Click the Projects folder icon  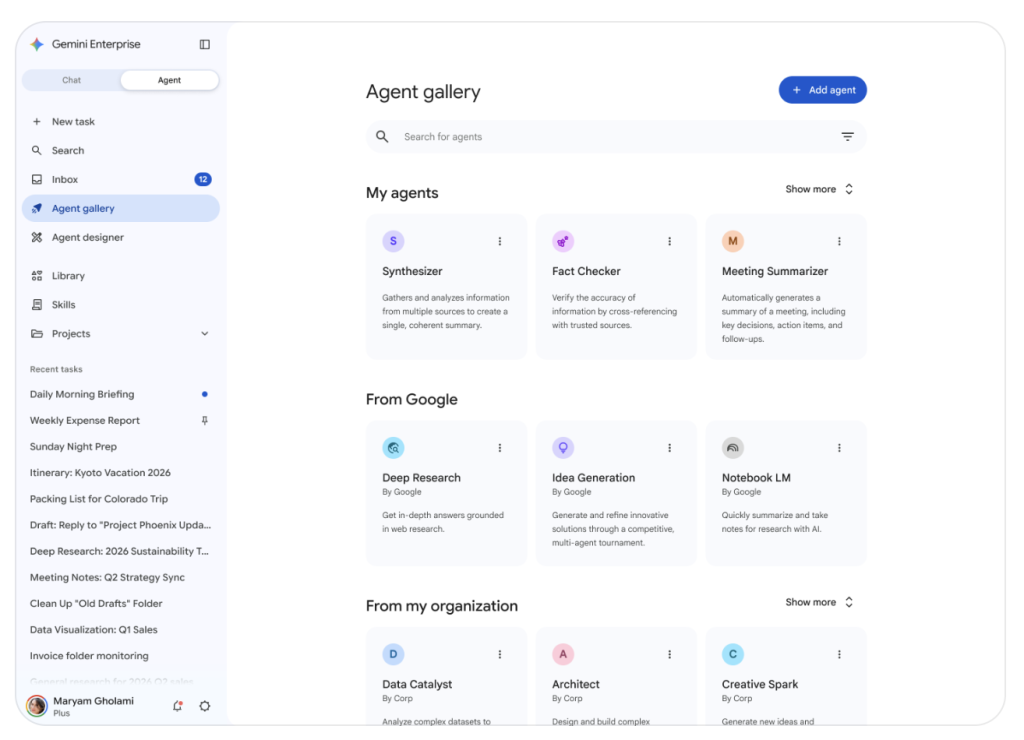37,334
